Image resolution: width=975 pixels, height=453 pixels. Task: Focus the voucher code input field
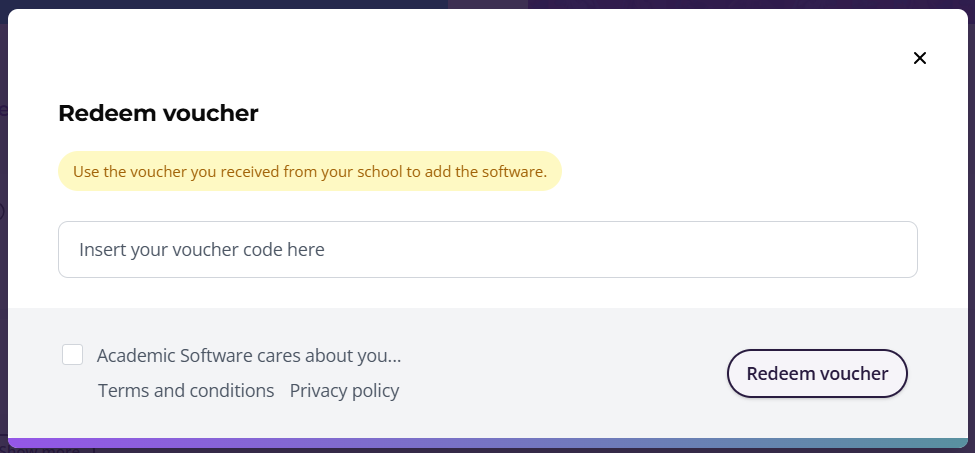point(487,249)
